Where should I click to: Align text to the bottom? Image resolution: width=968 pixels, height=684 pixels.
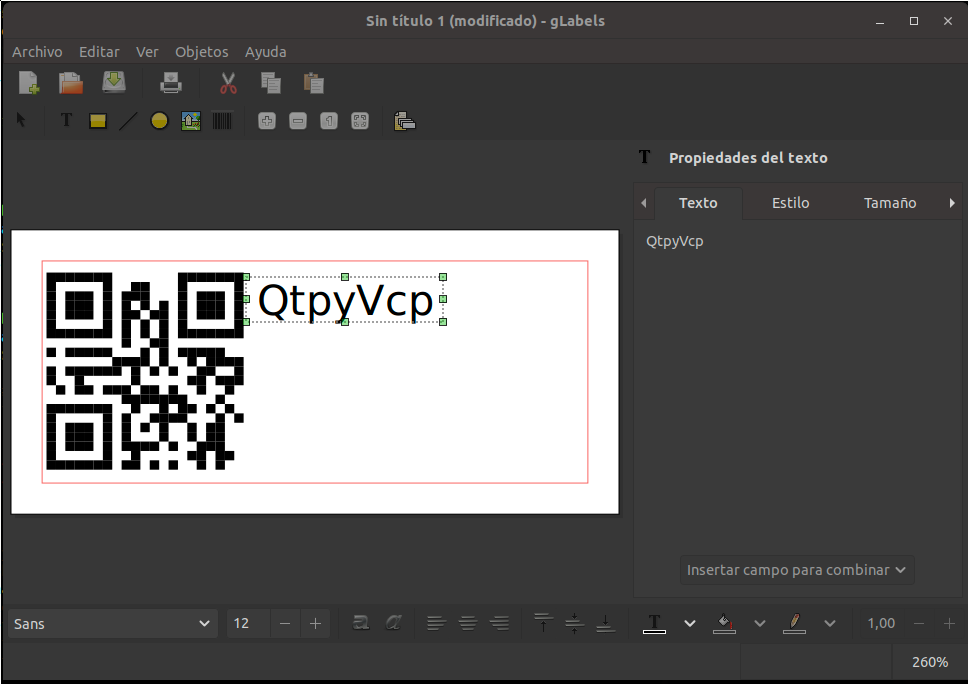point(606,624)
